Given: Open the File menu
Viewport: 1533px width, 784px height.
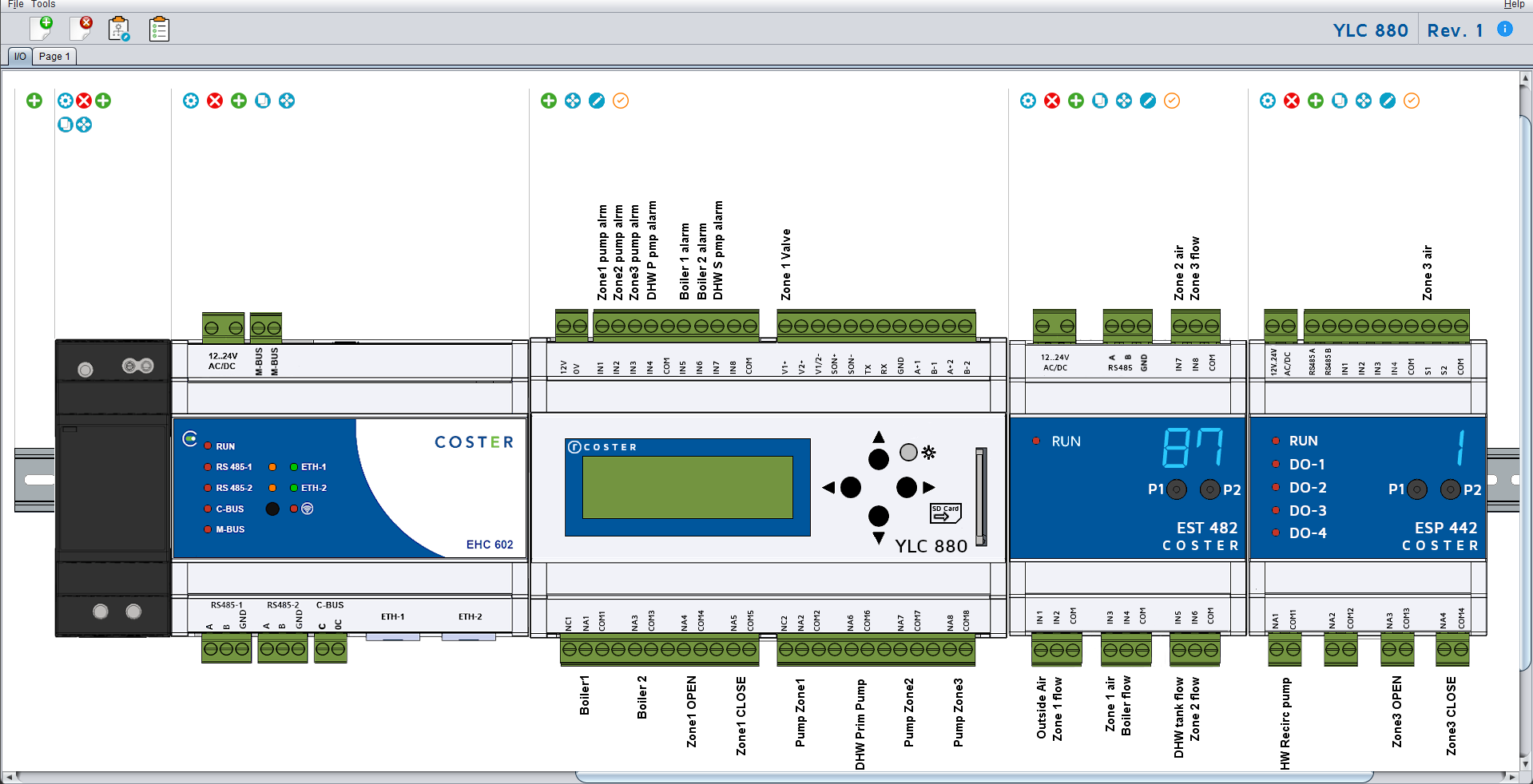Looking at the screenshot, I should click(15, 5).
